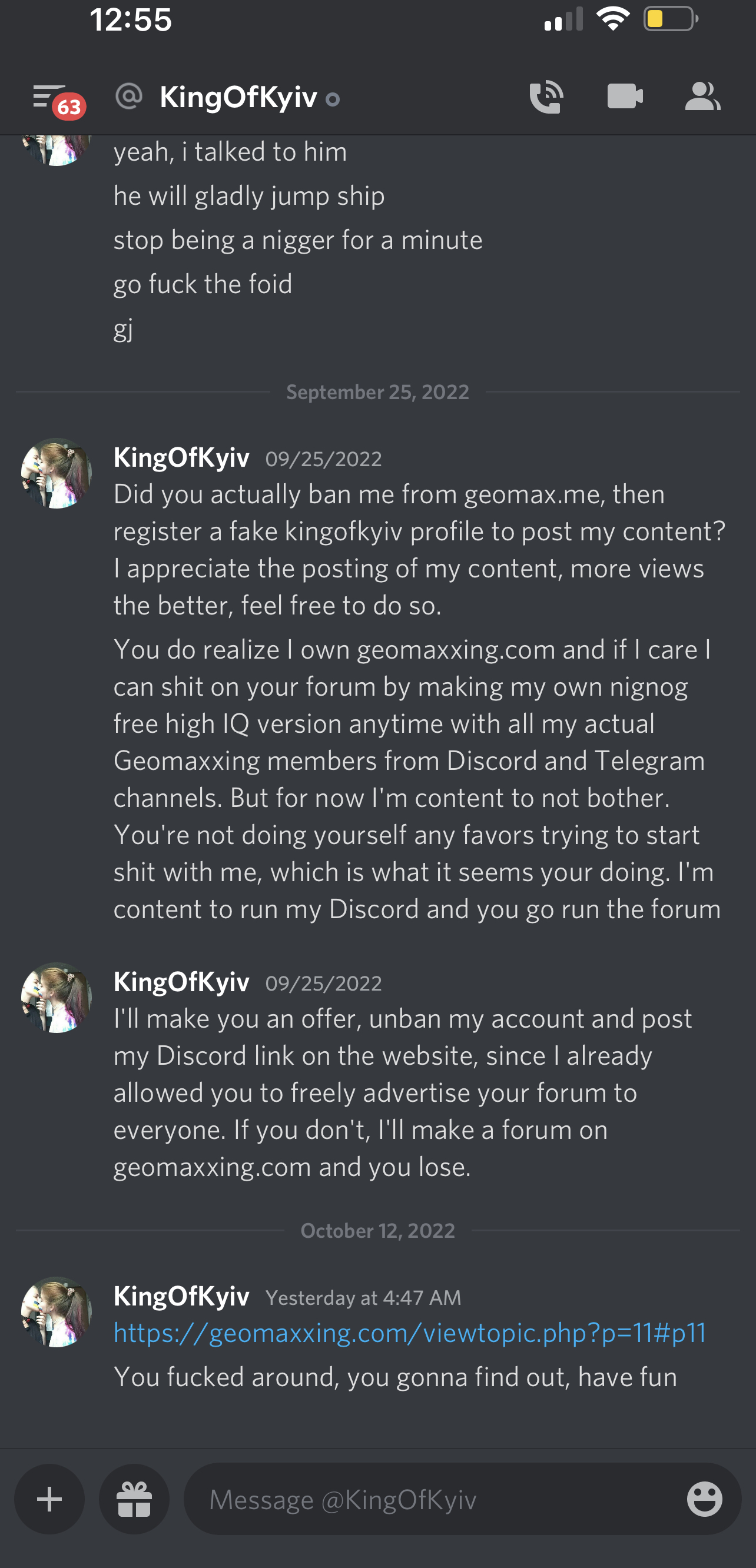Show the members list icon
The image size is (756, 1568).
[703, 96]
